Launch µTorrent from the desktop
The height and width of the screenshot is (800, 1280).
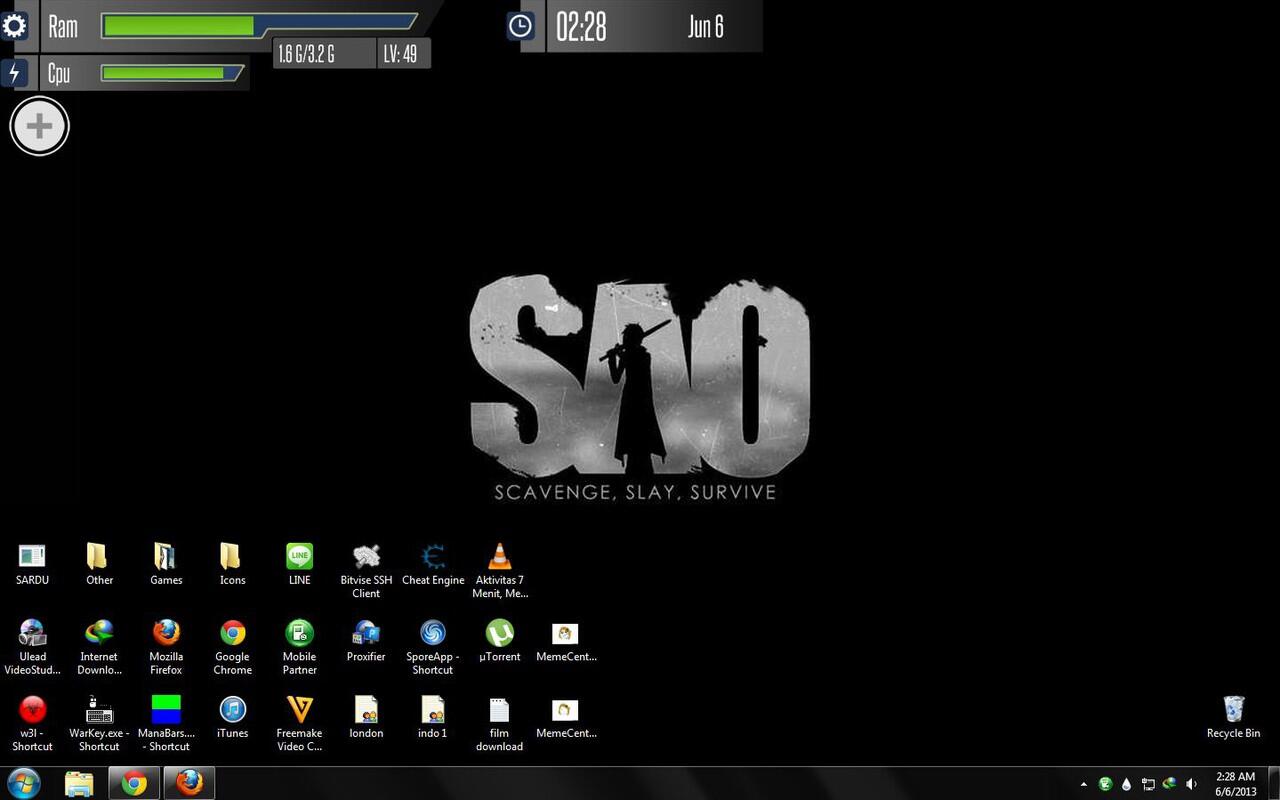[499, 641]
